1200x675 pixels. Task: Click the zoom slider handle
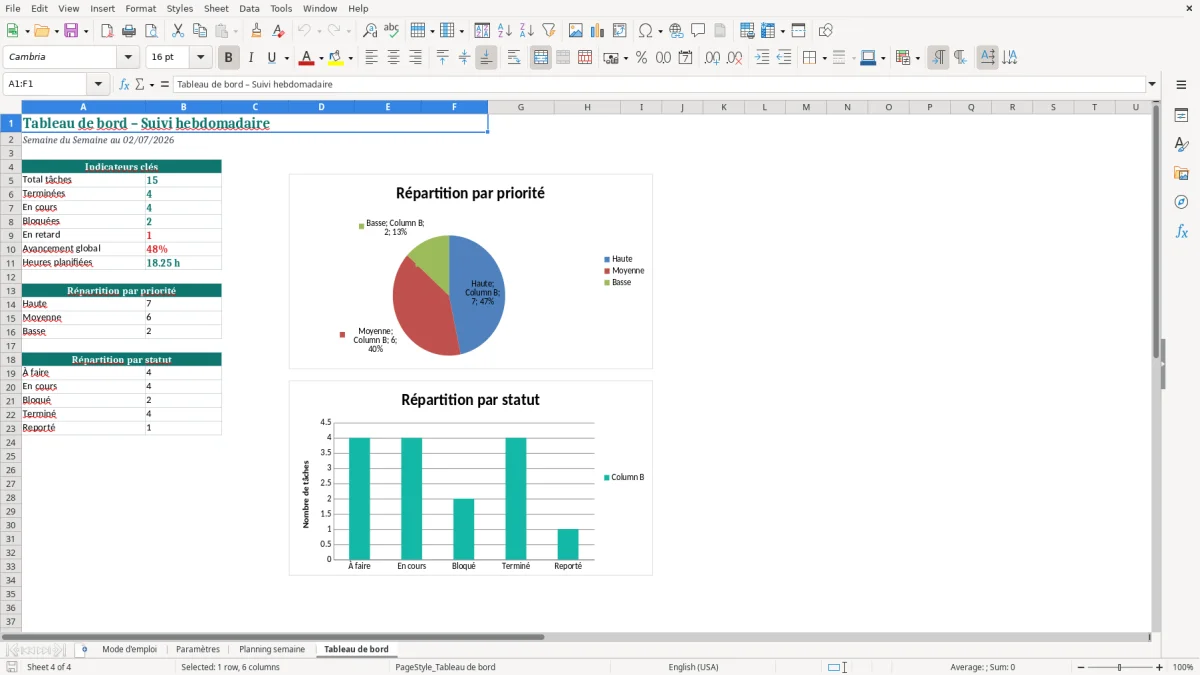[x=1120, y=667]
